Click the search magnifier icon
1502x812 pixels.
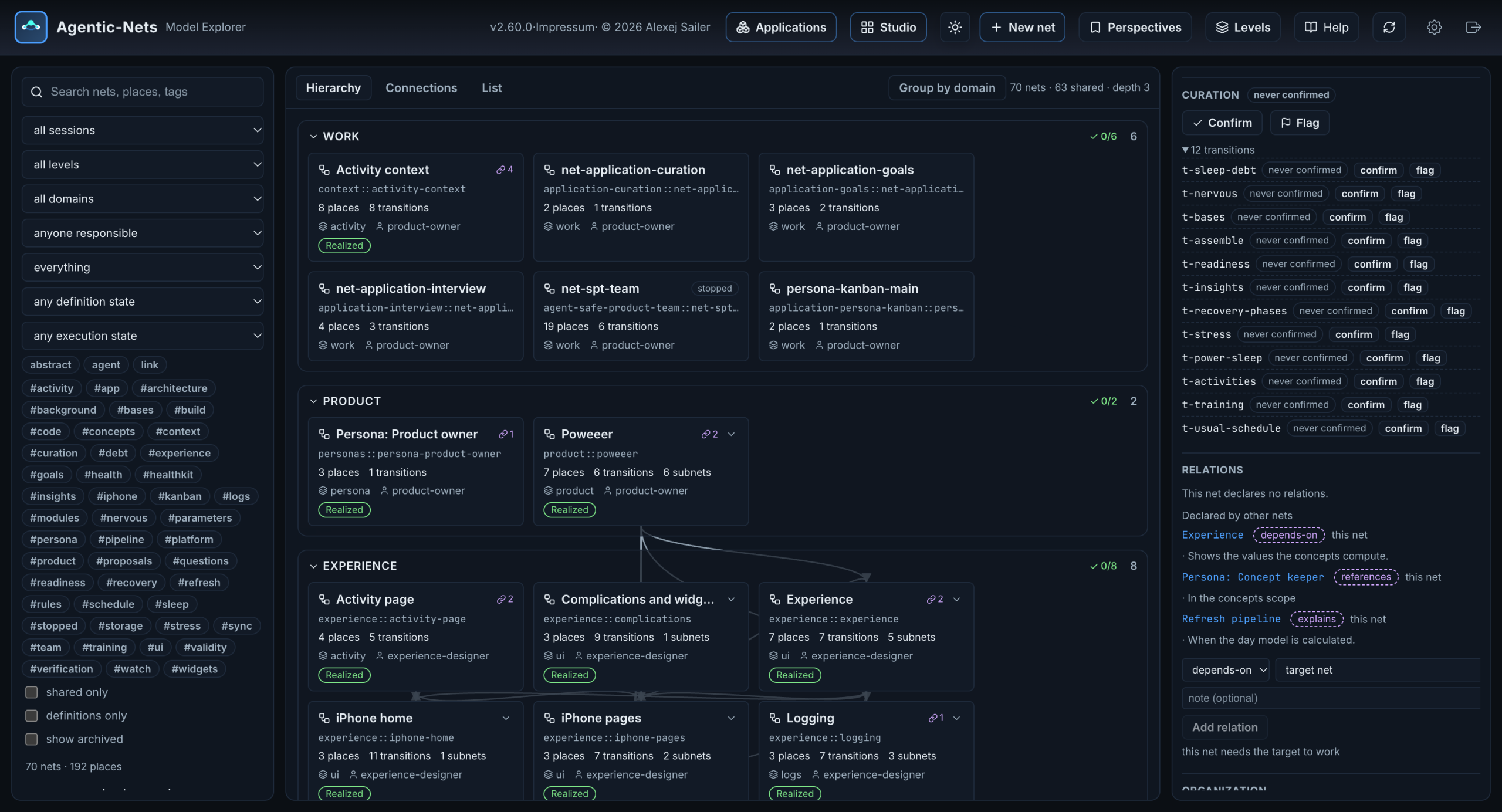pos(36,92)
